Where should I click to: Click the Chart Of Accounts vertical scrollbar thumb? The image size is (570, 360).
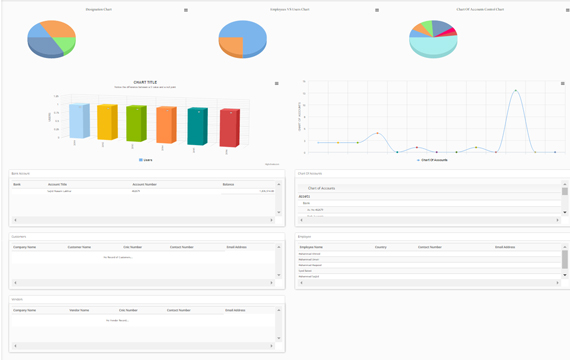click(x=565, y=191)
